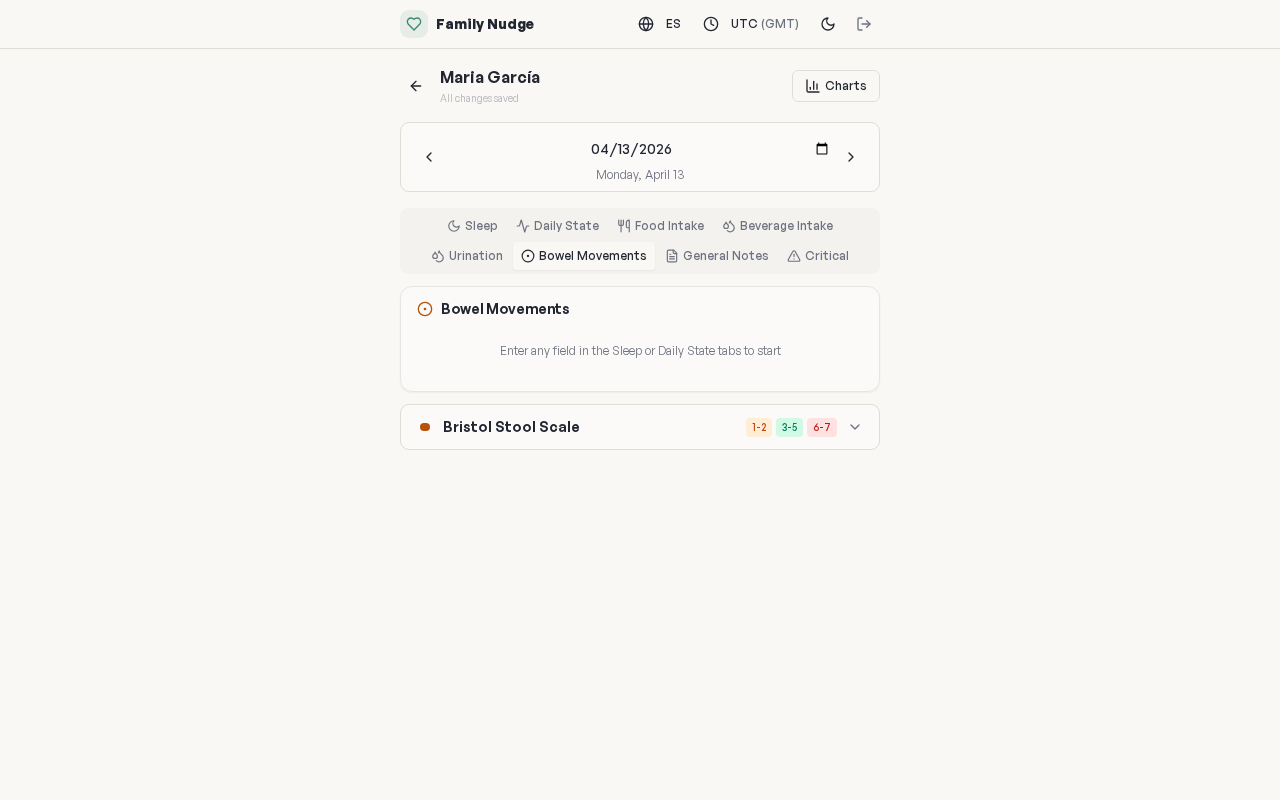
Task: Open the calendar date picker icon
Action: (822, 149)
